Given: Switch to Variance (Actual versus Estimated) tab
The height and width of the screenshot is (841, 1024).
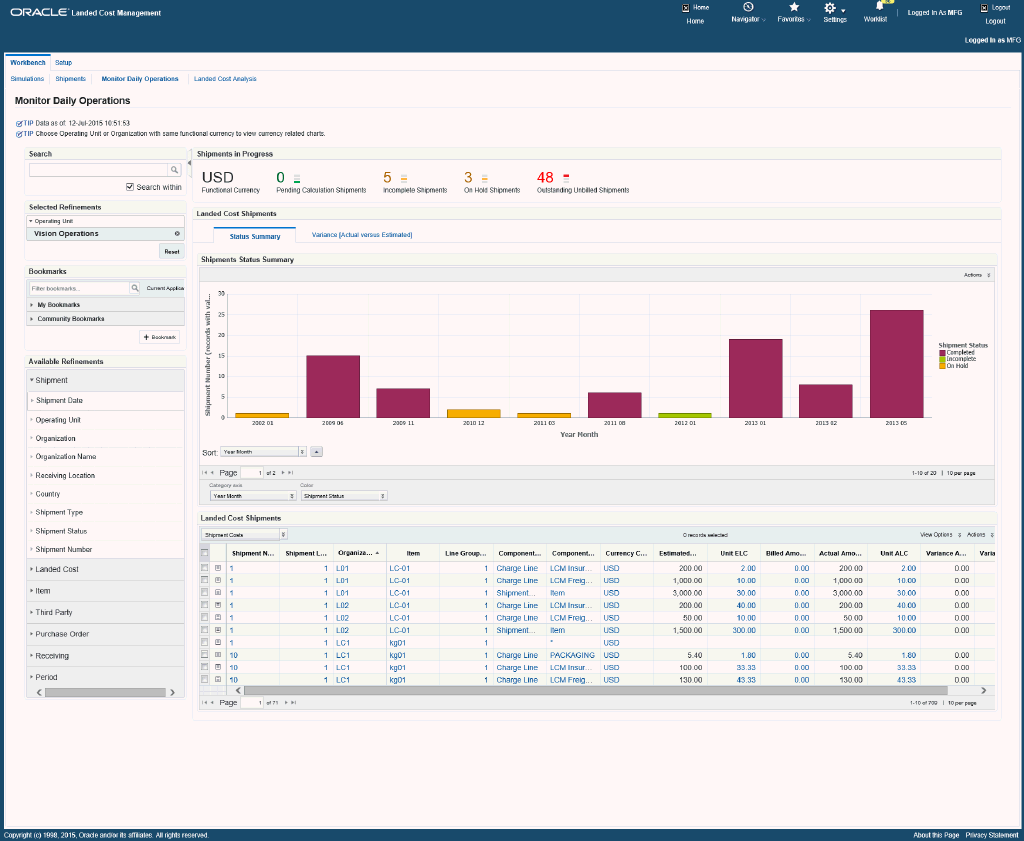Looking at the screenshot, I should [362, 234].
